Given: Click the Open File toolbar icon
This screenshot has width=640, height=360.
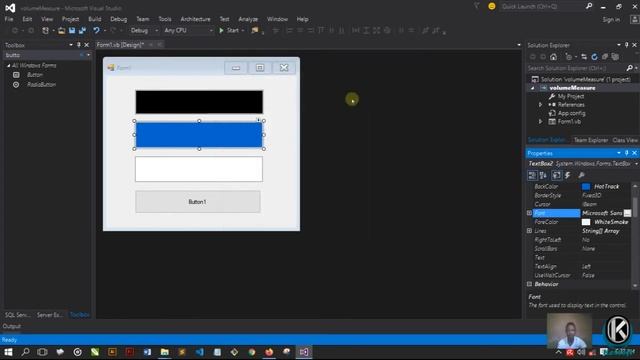Looking at the screenshot, I should tap(61, 30).
